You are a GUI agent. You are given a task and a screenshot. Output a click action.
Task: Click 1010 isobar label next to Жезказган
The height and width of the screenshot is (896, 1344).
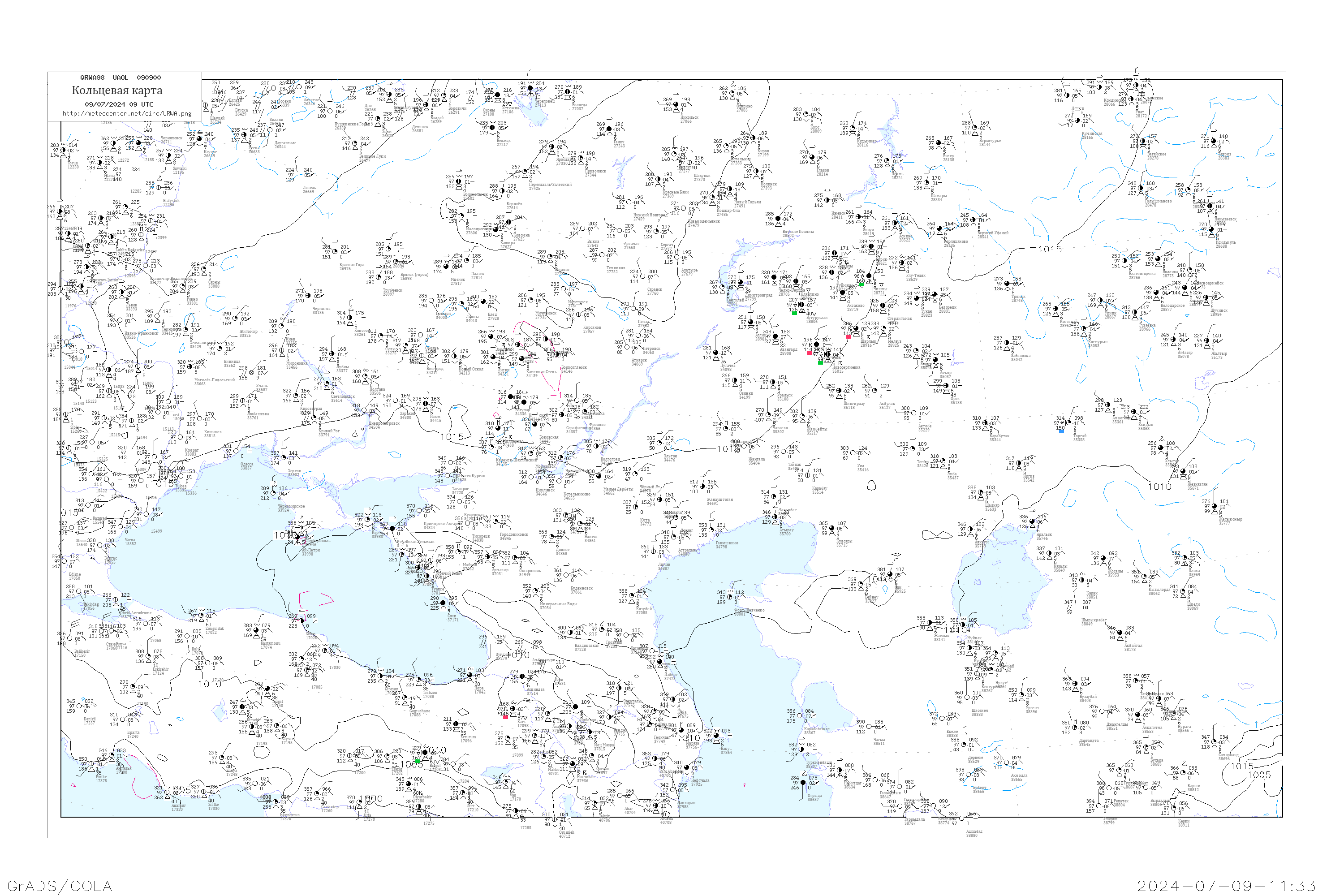pos(1160,487)
